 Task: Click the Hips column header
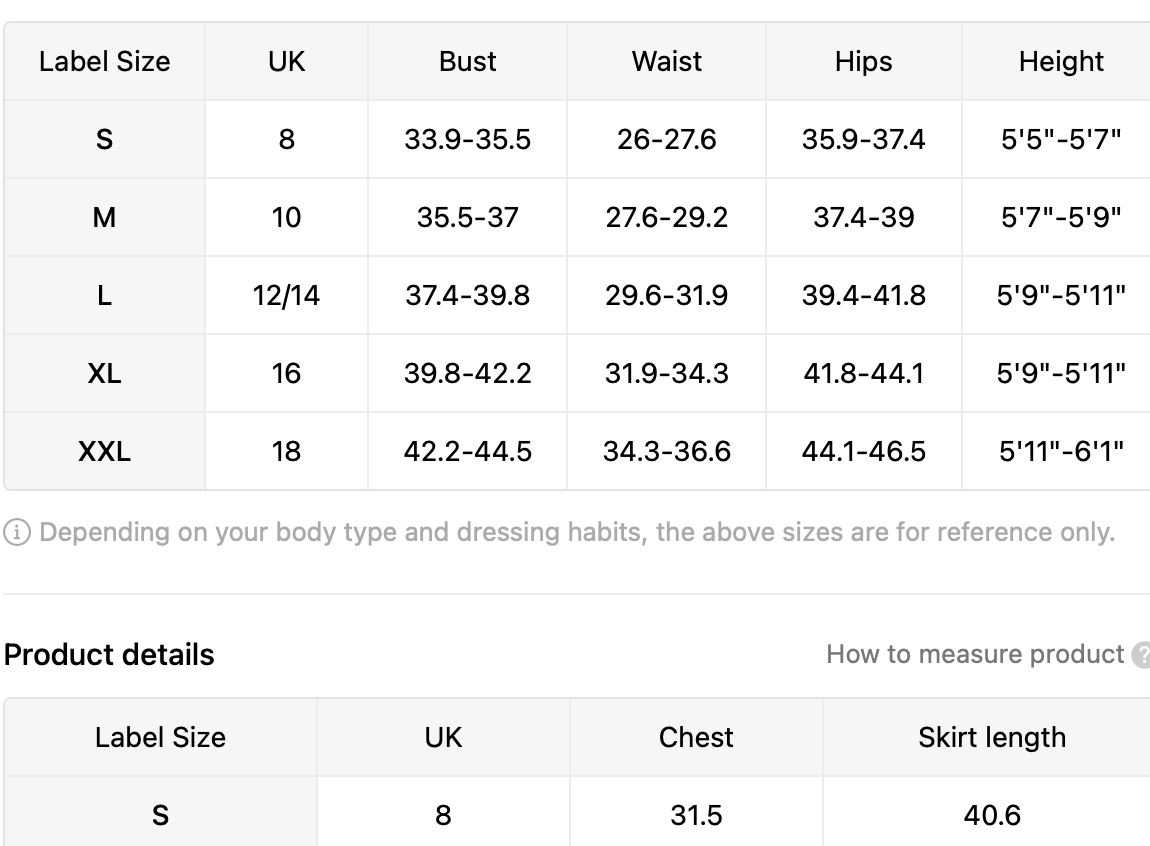coord(863,62)
